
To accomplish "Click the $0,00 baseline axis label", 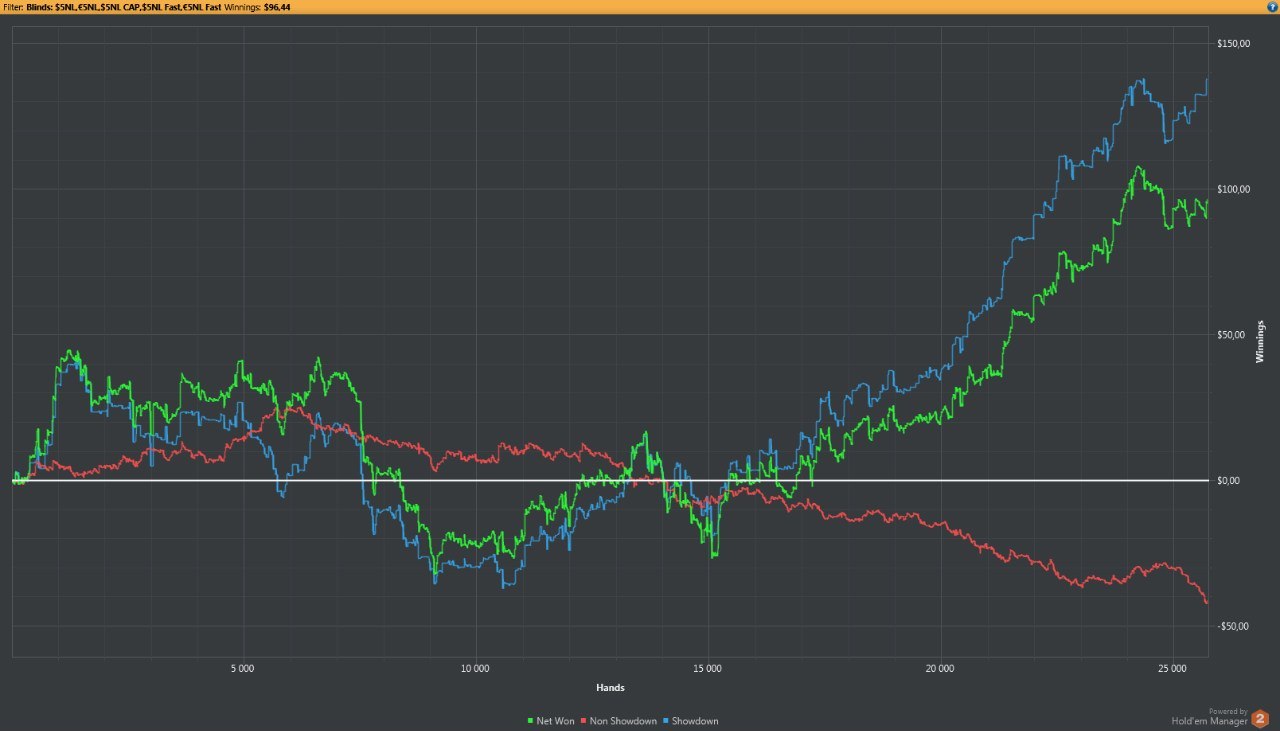I will pos(1229,481).
